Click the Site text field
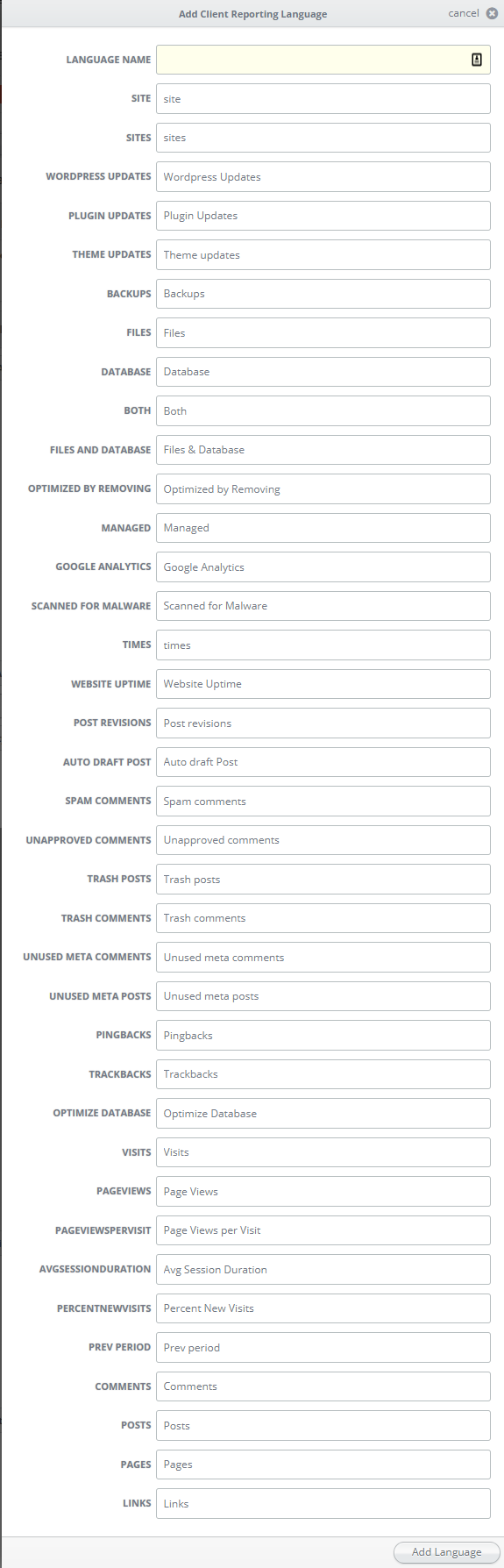Screen dimensions: 504x1568 [x=323, y=99]
